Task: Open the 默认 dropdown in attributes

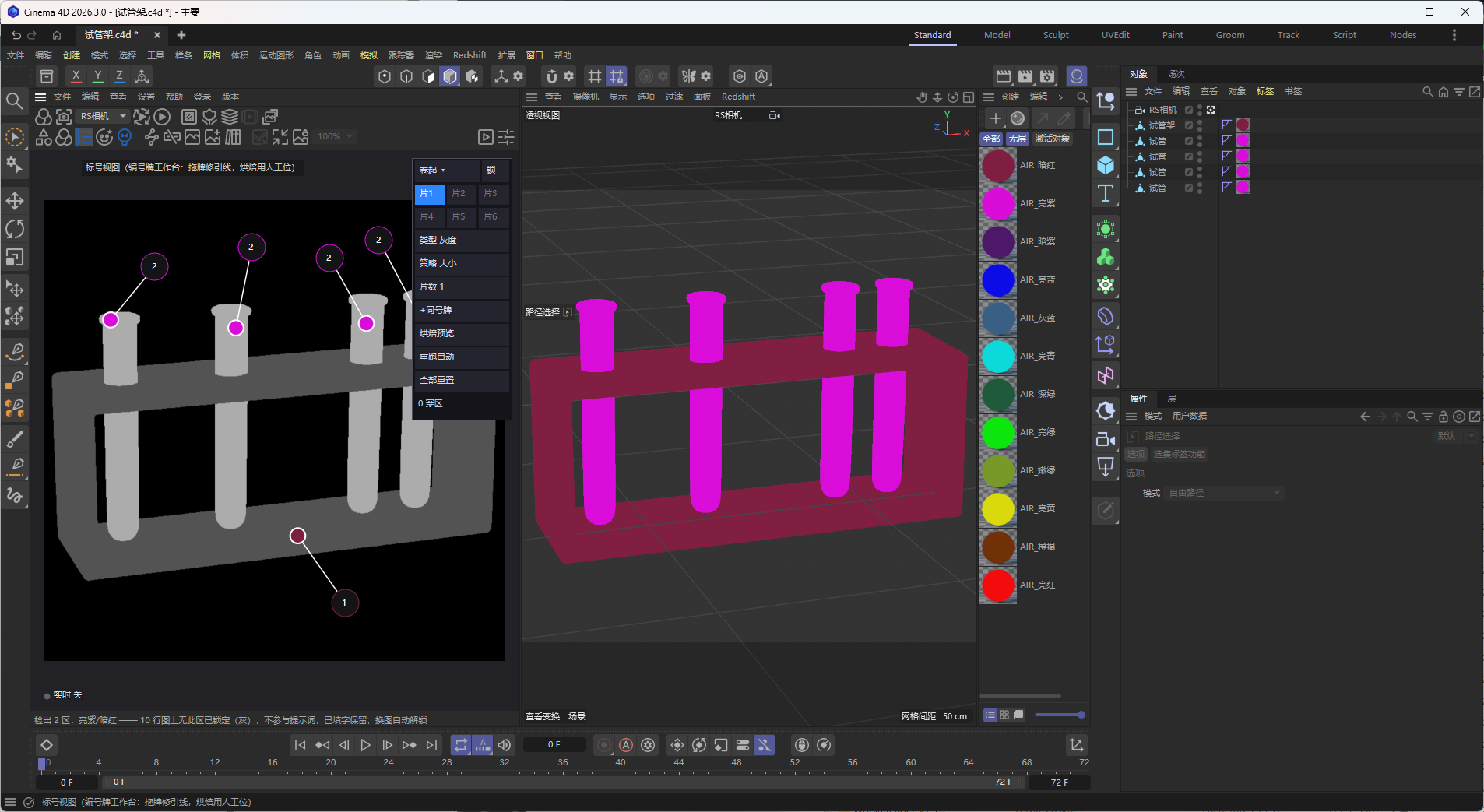Action: pyautogui.click(x=1455, y=436)
